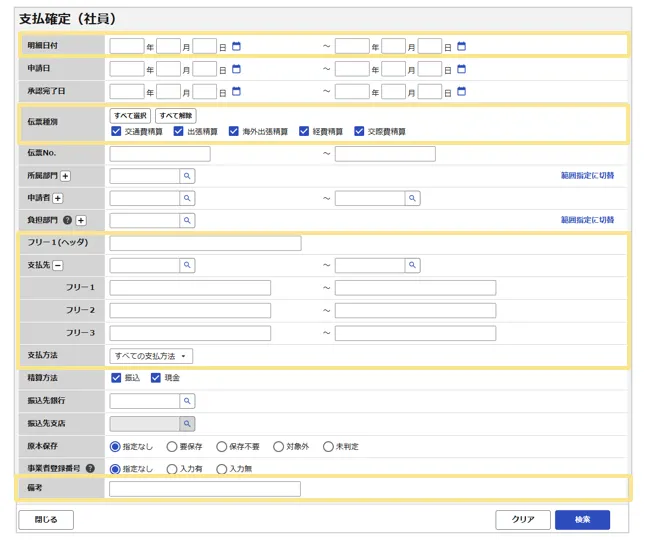Click help icon next to 負担部門
The height and width of the screenshot is (541, 663).
[67, 220]
